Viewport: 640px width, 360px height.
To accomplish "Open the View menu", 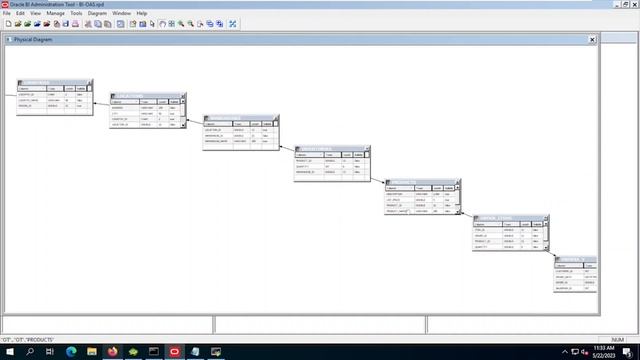I will pyautogui.click(x=36, y=13).
